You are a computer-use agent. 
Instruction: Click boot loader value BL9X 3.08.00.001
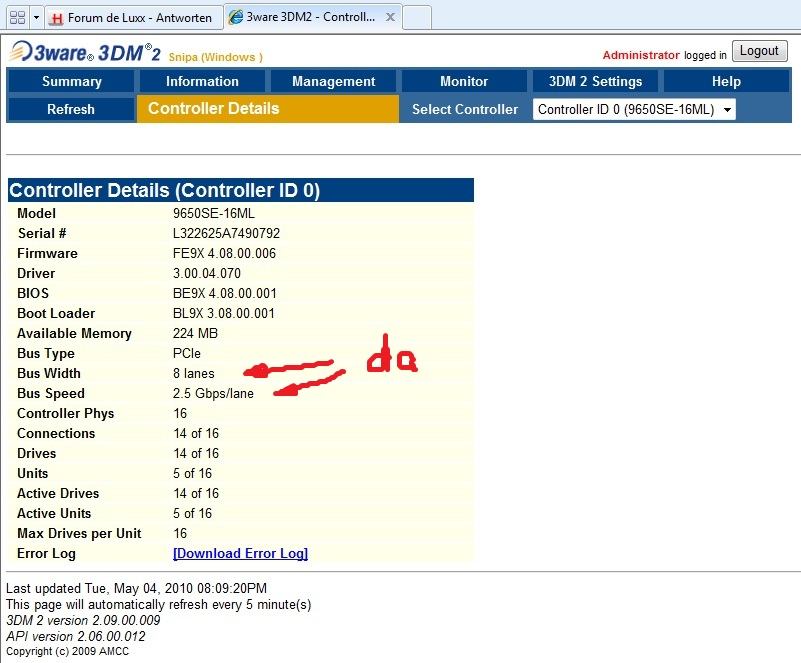223,313
